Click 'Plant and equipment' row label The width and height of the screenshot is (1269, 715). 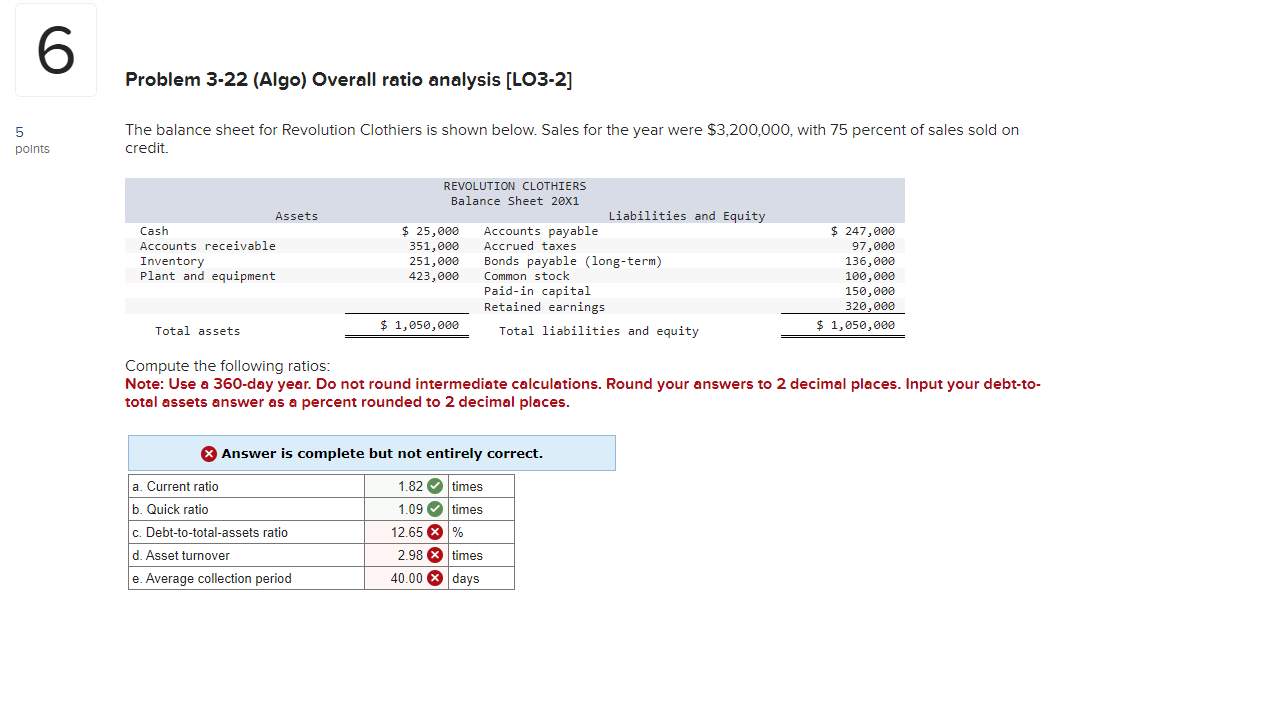[x=208, y=276]
